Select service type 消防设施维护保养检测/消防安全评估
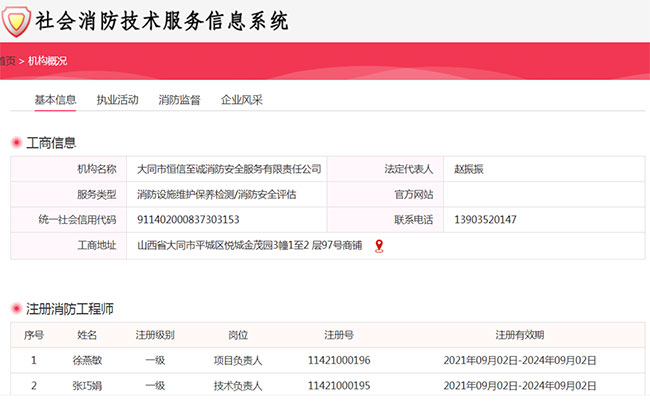Image resolution: width=650 pixels, height=408 pixels. tap(216, 194)
